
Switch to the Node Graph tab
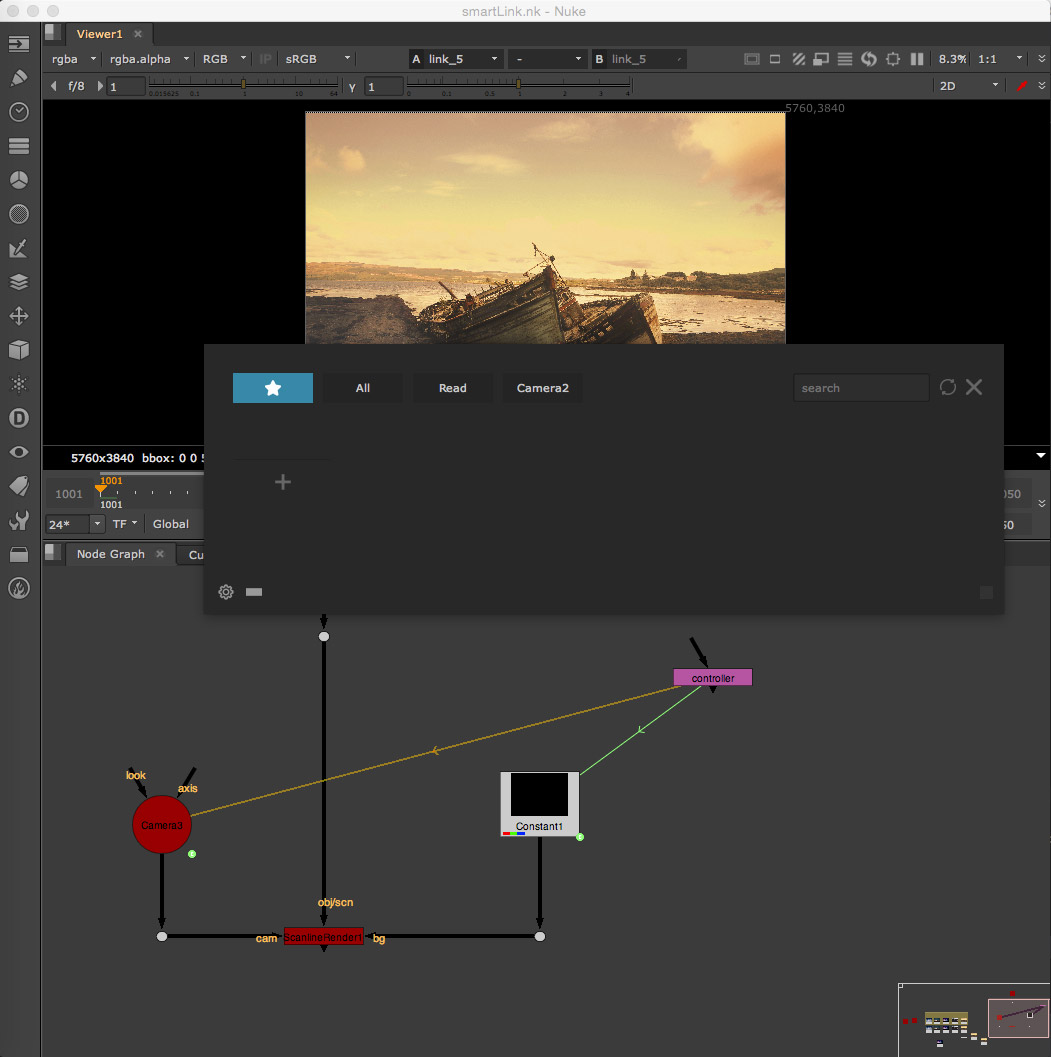[x=110, y=554]
